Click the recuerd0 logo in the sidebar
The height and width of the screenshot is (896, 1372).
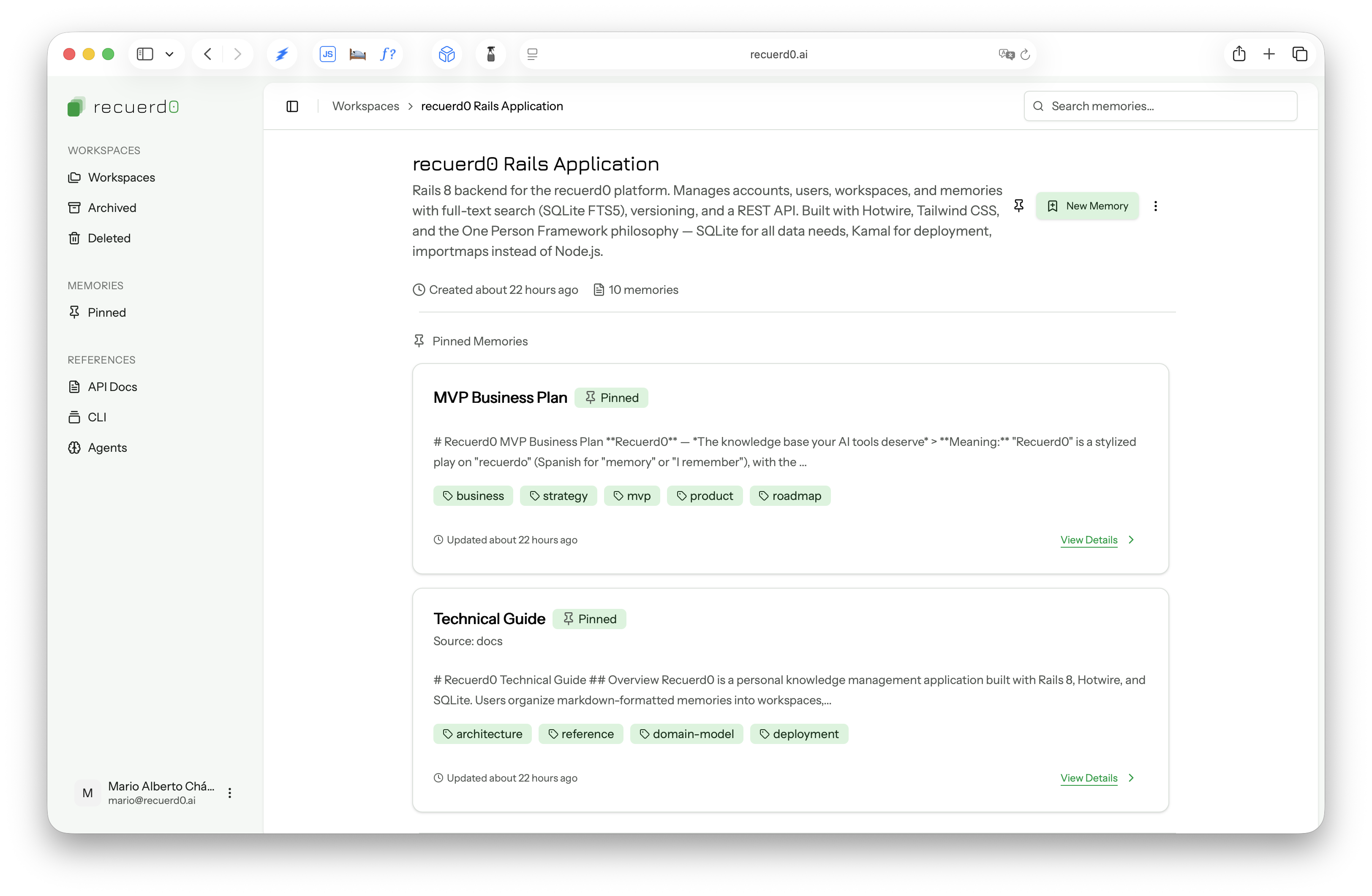click(123, 106)
